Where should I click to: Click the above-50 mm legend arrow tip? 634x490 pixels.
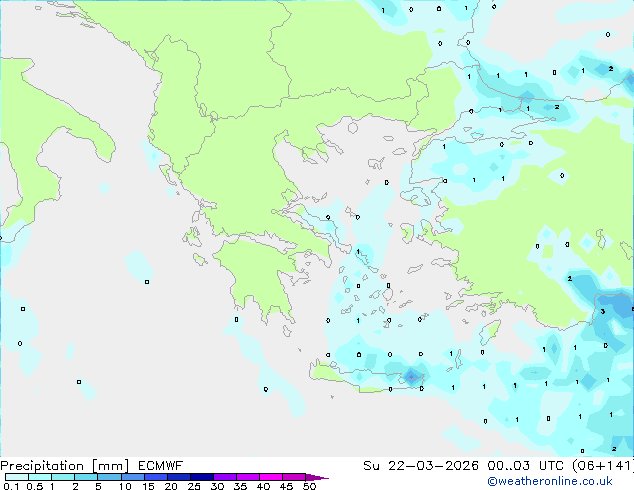tap(317, 477)
